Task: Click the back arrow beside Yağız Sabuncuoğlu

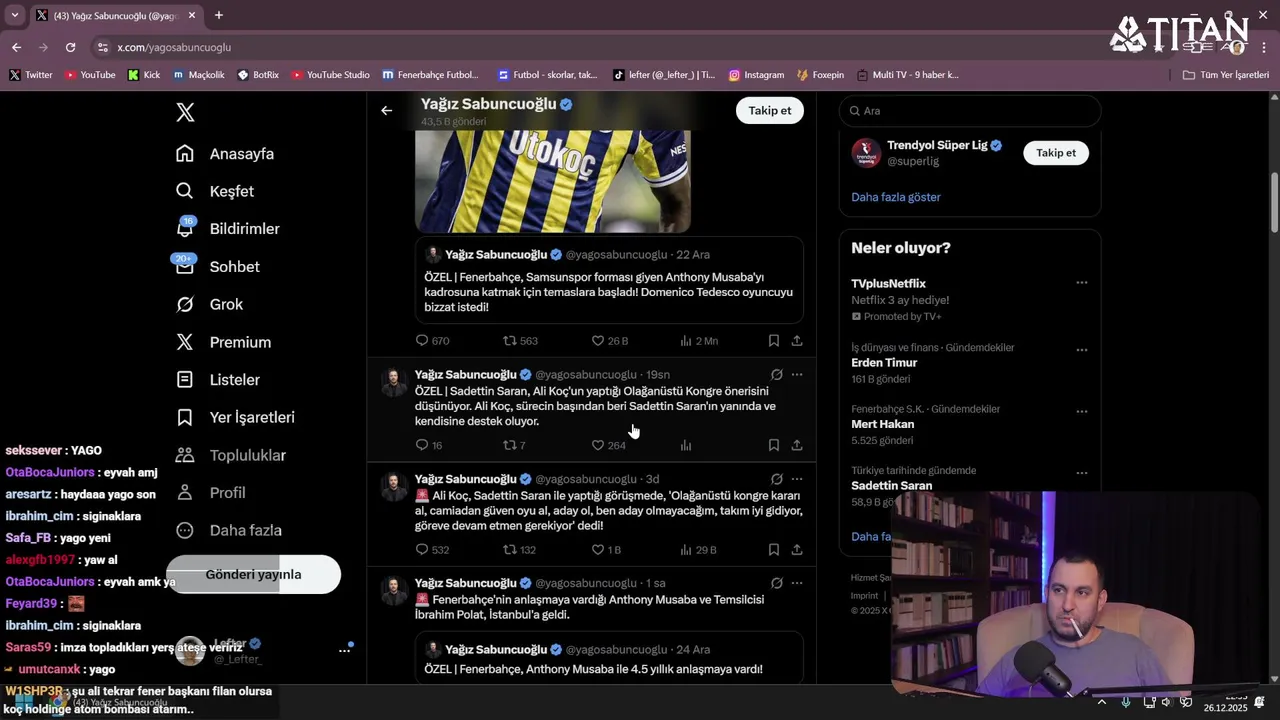Action: coord(386,110)
